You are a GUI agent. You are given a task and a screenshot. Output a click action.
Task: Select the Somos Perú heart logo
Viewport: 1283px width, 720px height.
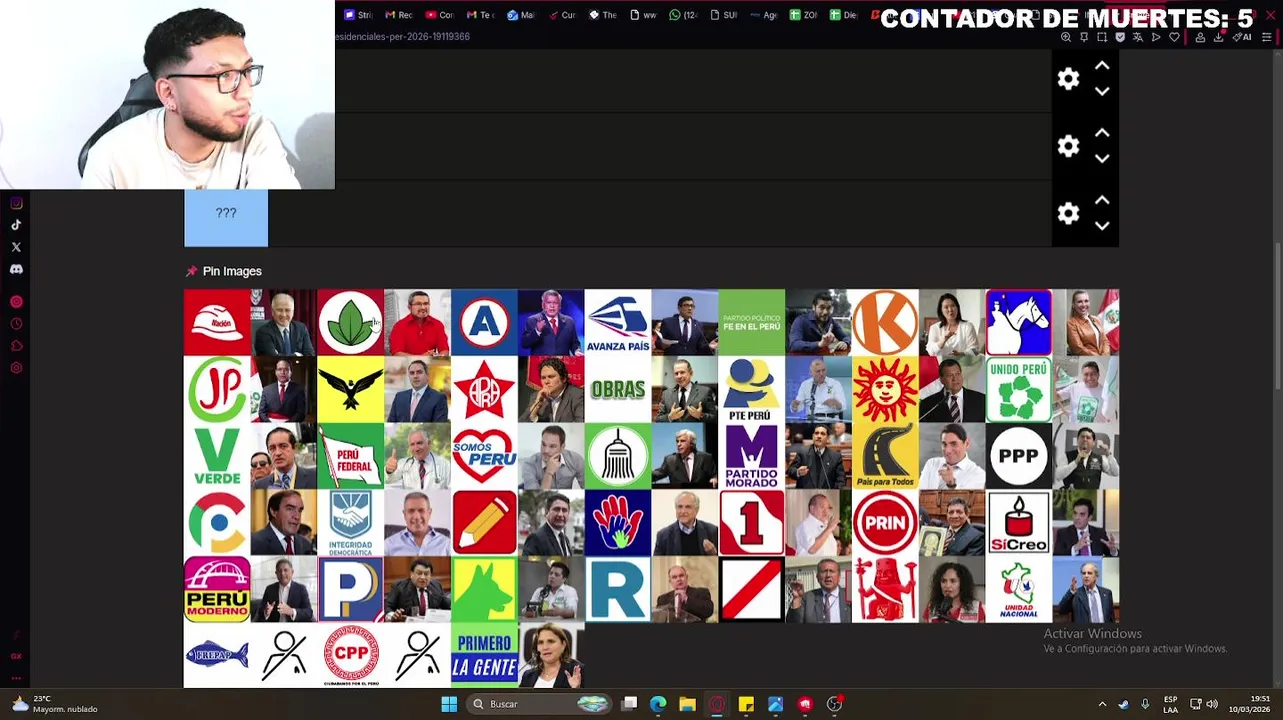click(484, 456)
